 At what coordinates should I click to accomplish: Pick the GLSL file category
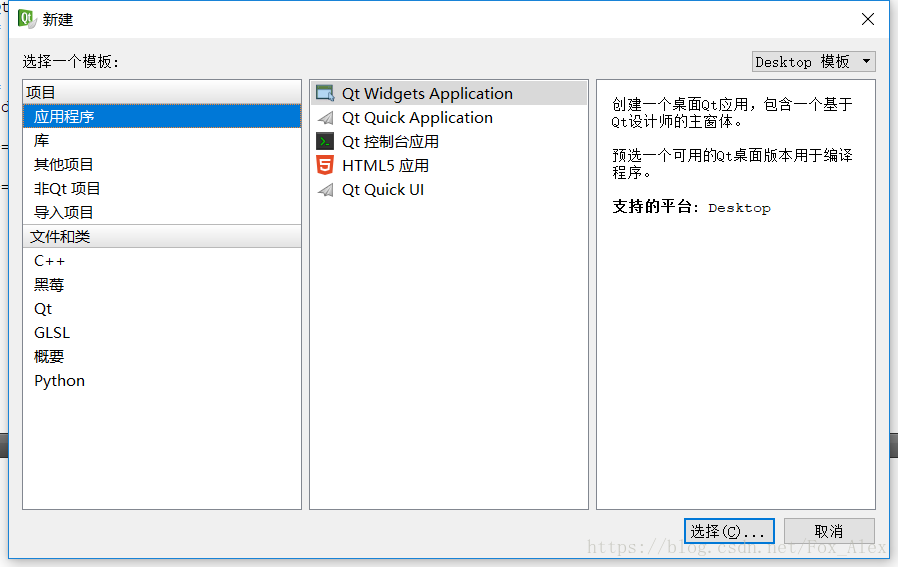coord(162,333)
